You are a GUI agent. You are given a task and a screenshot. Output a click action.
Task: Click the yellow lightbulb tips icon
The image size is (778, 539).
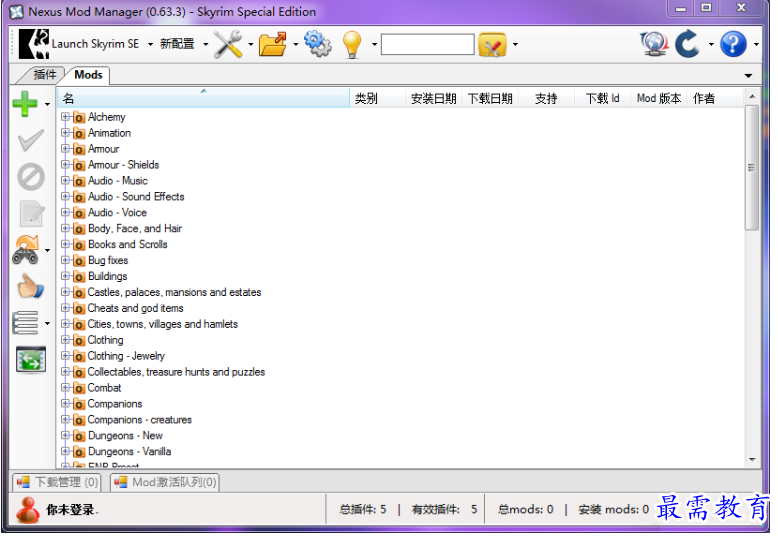[352, 44]
